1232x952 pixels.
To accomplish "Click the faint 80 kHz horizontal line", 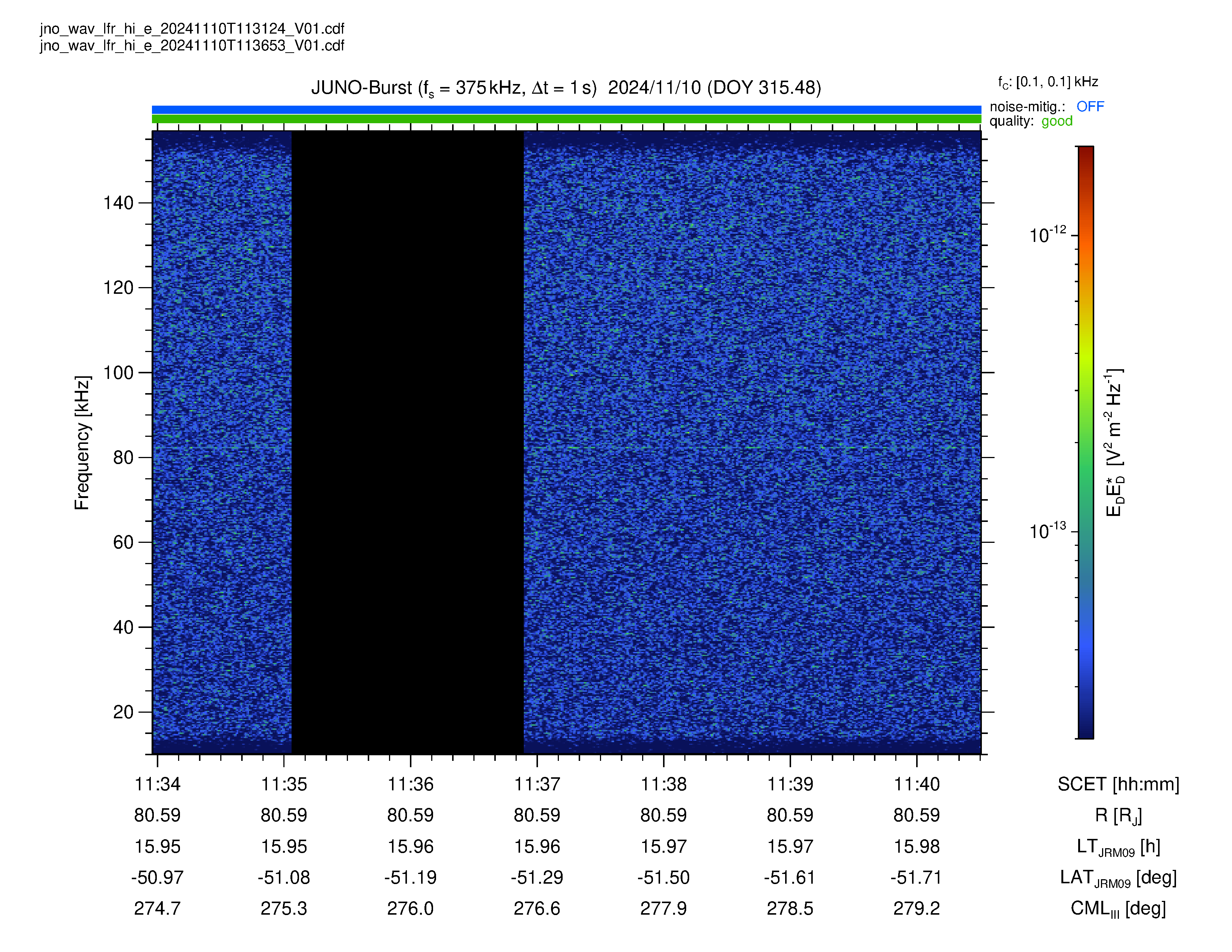I will (566, 448).
